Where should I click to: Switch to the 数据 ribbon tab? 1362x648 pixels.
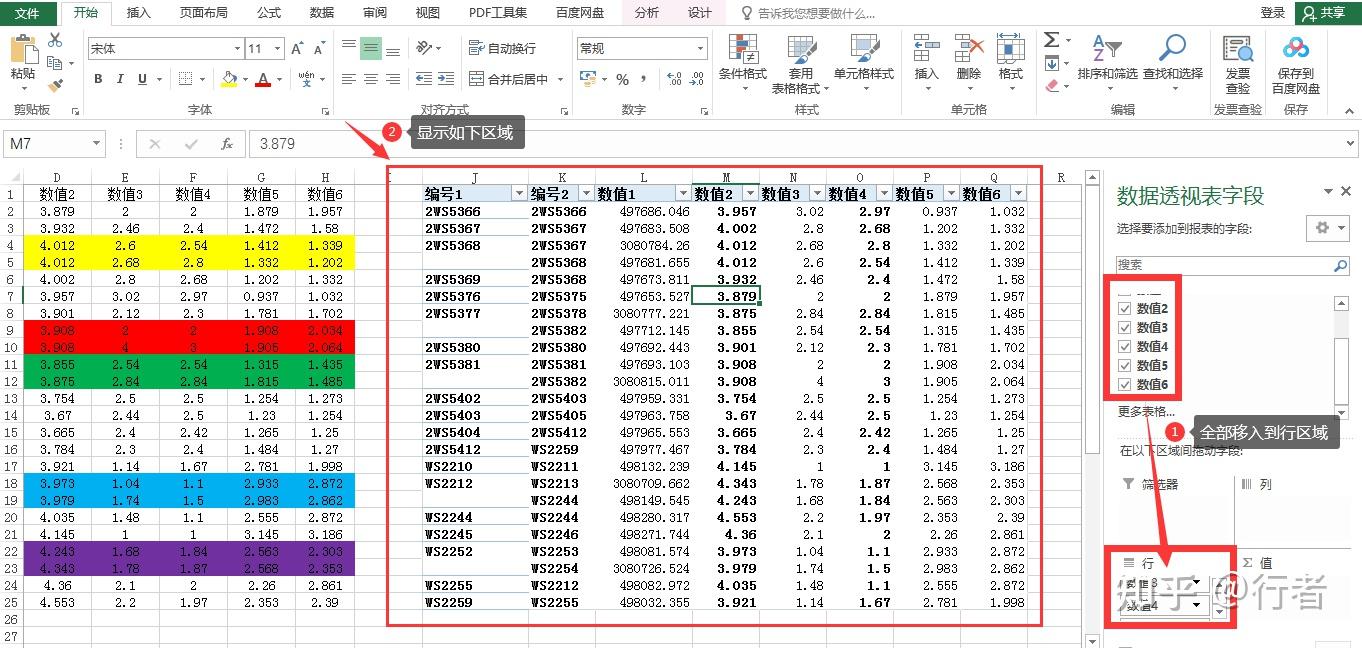pos(319,13)
